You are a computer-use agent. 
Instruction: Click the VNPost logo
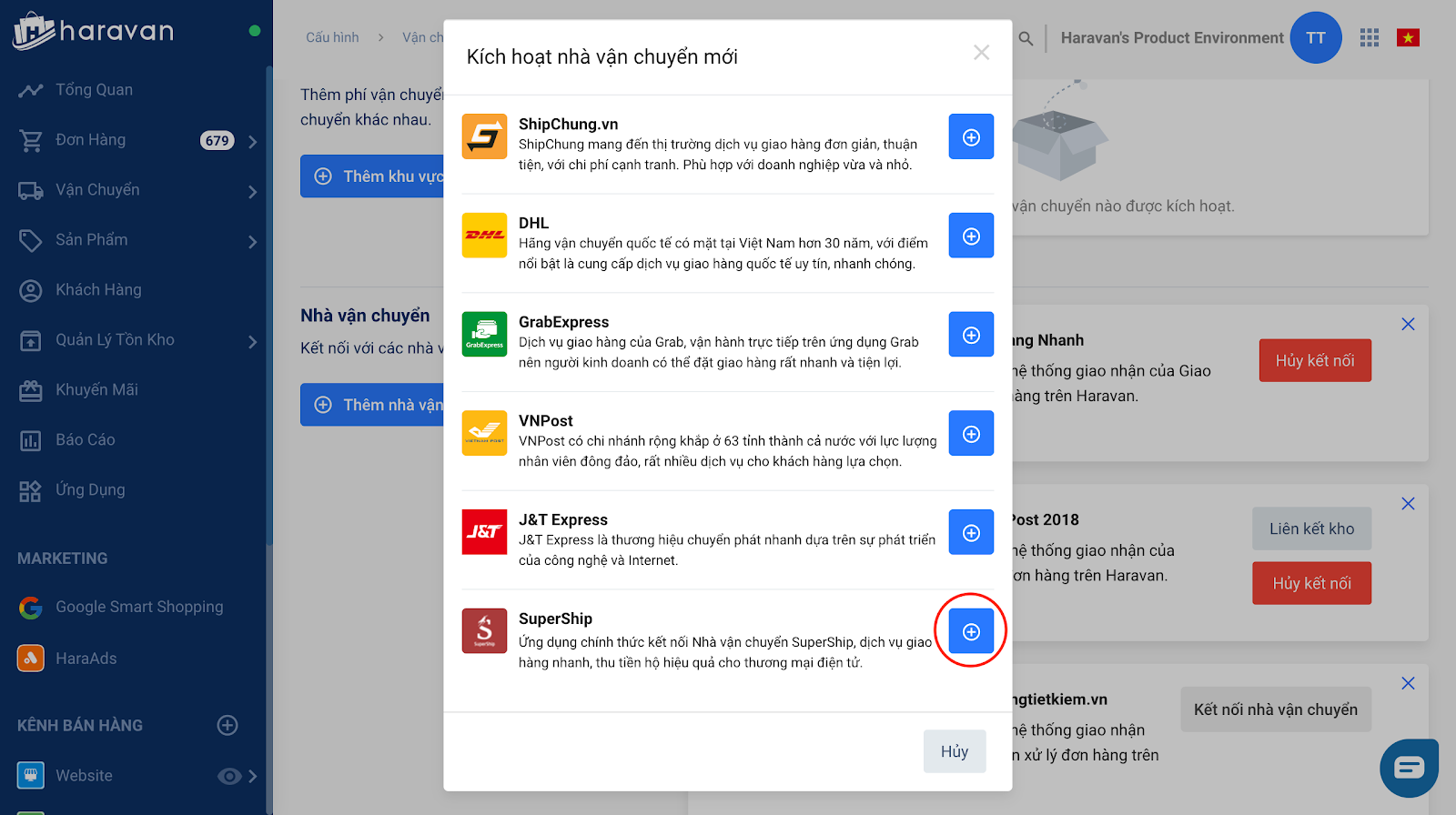[484, 434]
